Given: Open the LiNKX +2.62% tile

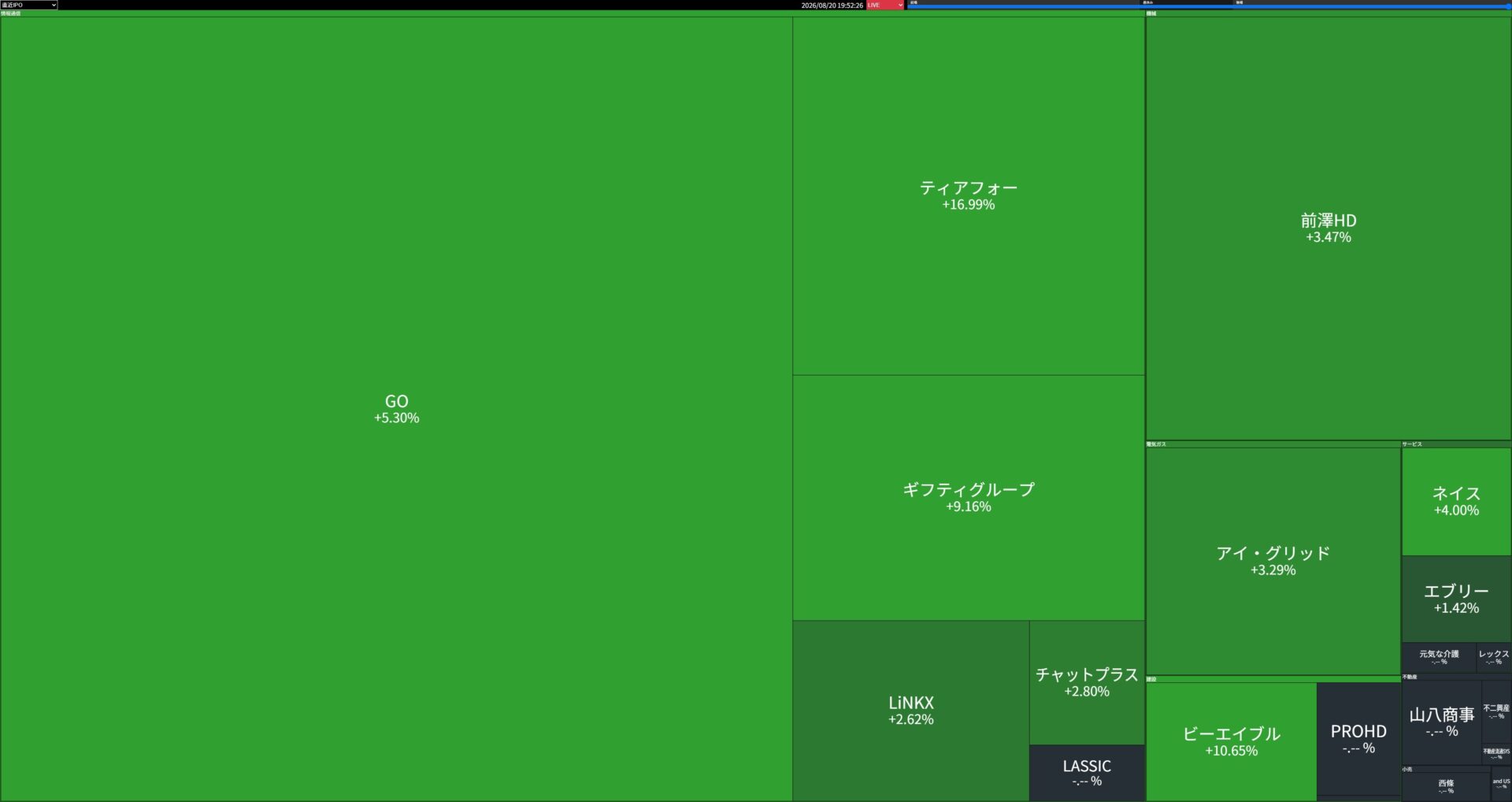Looking at the screenshot, I should click(x=911, y=711).
